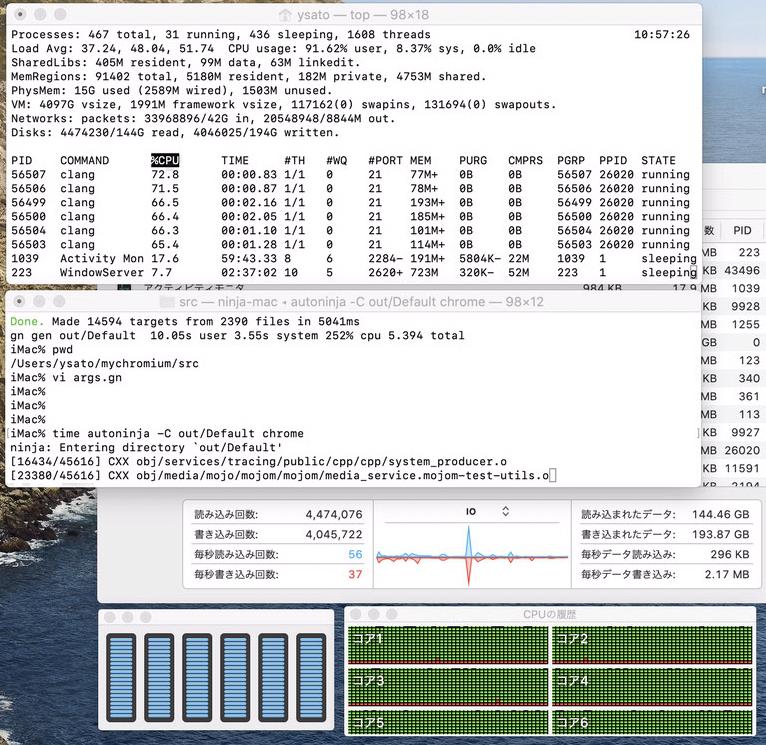Click the highlighted %CPU header in top

(x=163, y=160)
